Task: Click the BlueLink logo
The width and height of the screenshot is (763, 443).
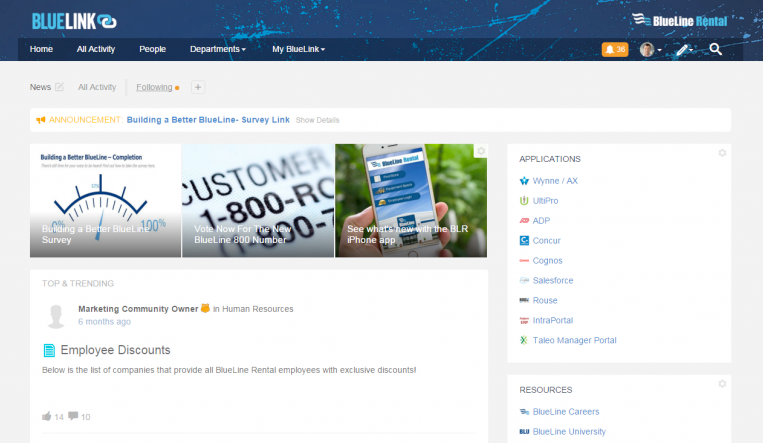Action: click(x=74, y=21)
